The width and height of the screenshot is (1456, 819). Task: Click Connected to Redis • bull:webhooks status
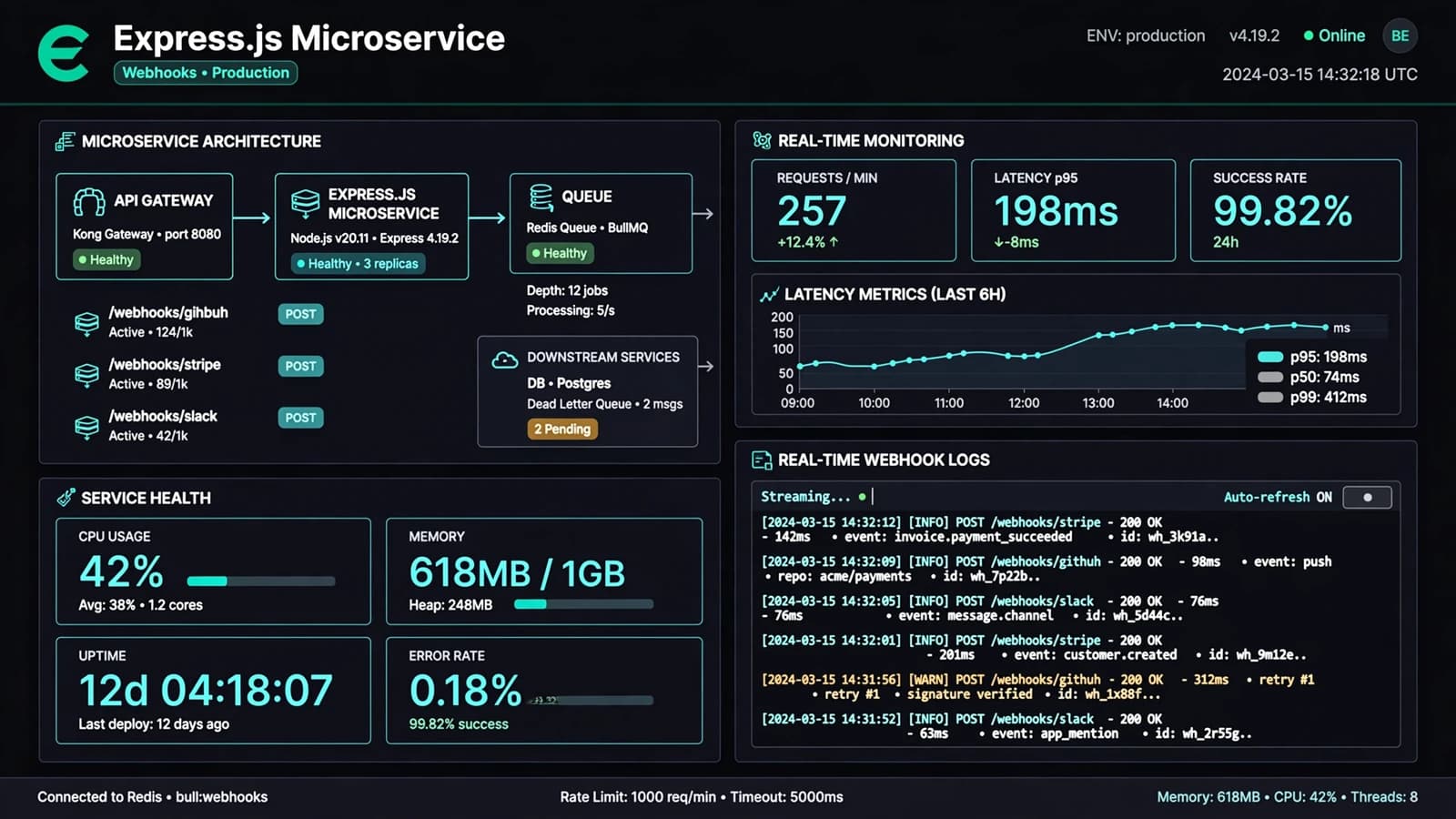coord(152,797)
